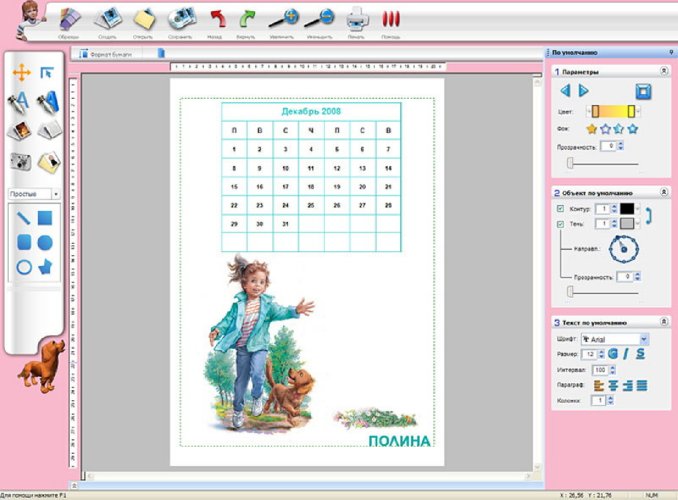
Task: Open the Образцы (Samples) toolbar icon
Action: (70, 18)
